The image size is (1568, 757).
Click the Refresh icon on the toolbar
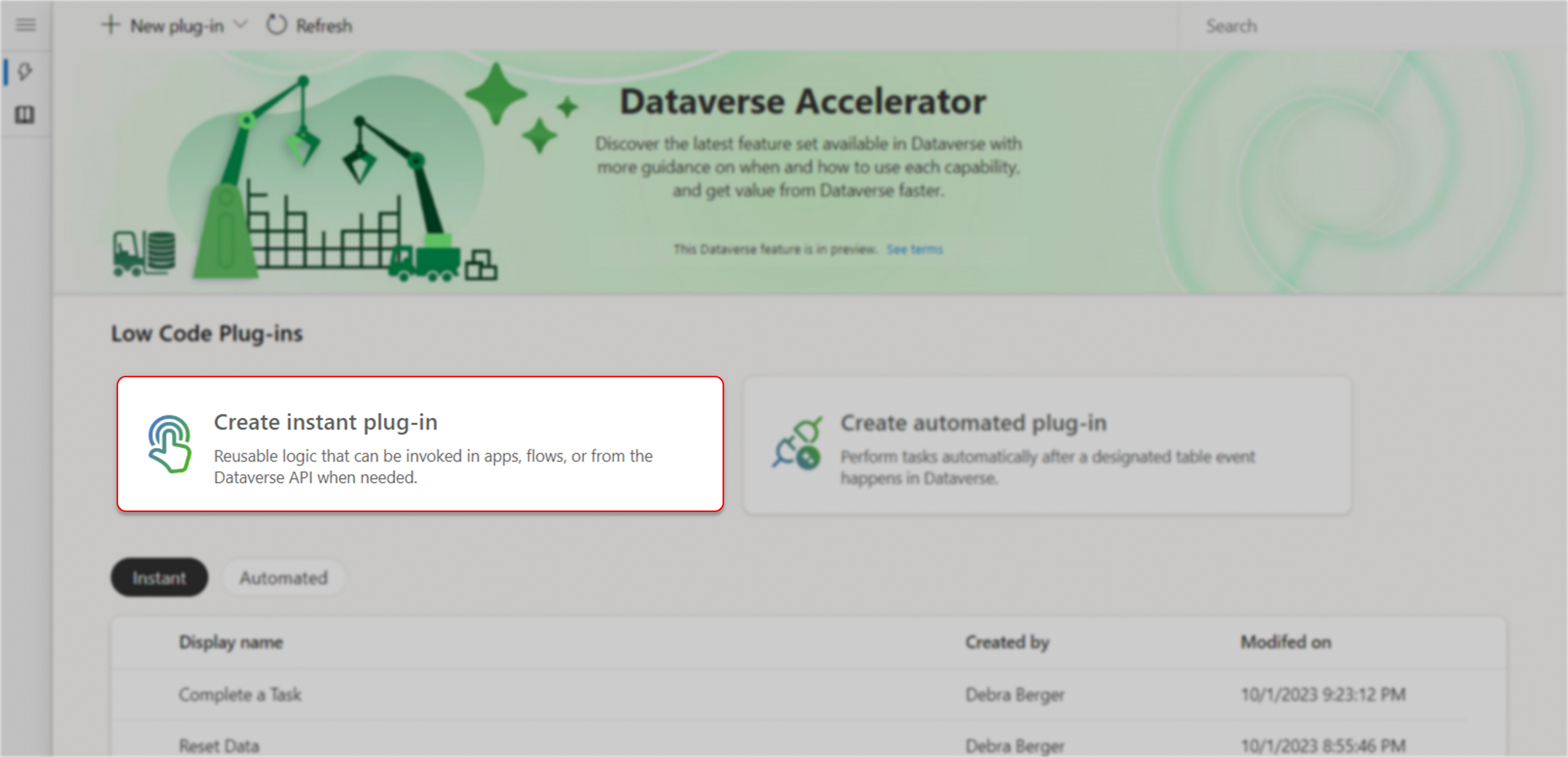click(276, 25)
